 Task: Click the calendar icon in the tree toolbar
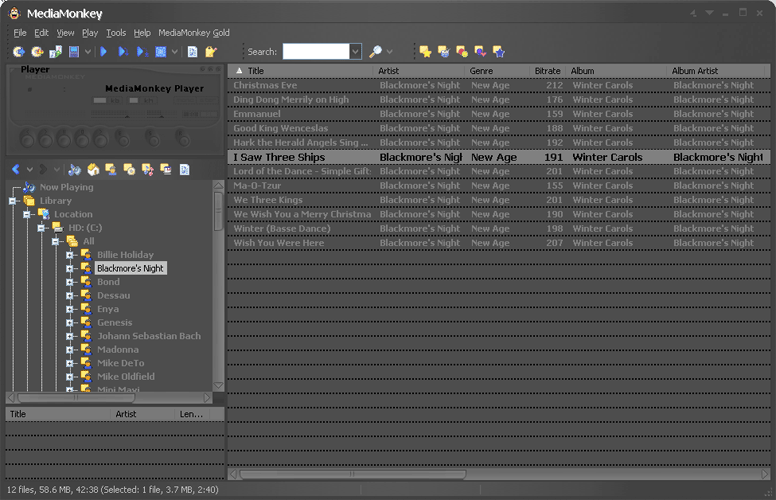pyautogui.click(x=166, y=170)
